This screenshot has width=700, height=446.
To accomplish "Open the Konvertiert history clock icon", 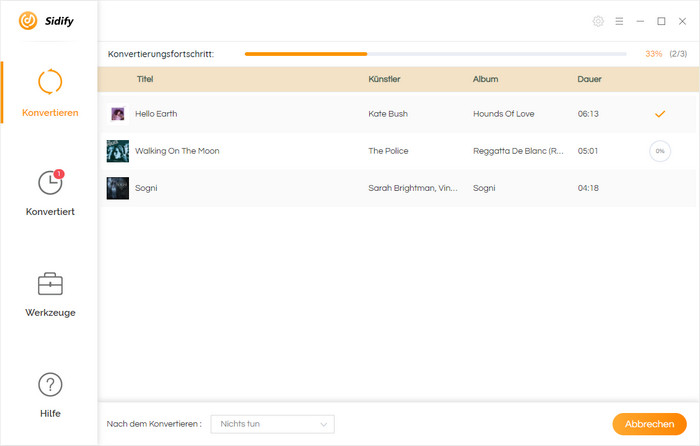I will coord(50,183).
